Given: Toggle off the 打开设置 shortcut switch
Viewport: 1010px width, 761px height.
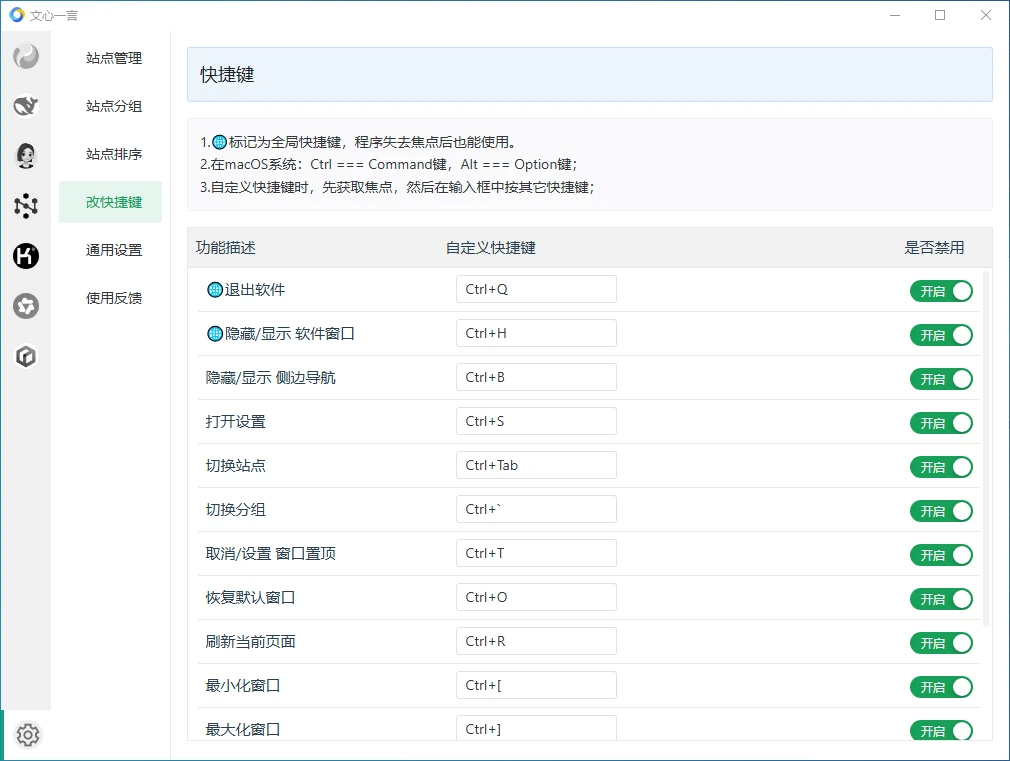Looking at the screenshot, I should (x=940, y=423).
